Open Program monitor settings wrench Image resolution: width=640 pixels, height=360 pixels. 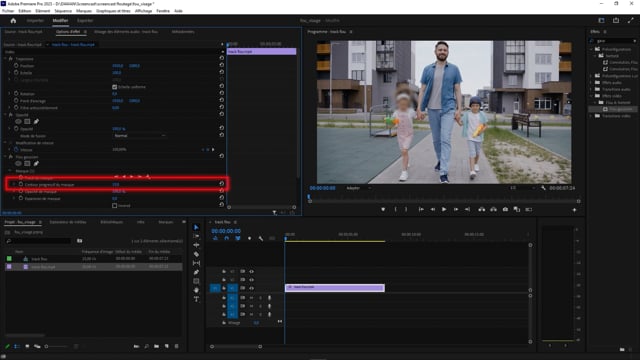(x=543, y=188)
